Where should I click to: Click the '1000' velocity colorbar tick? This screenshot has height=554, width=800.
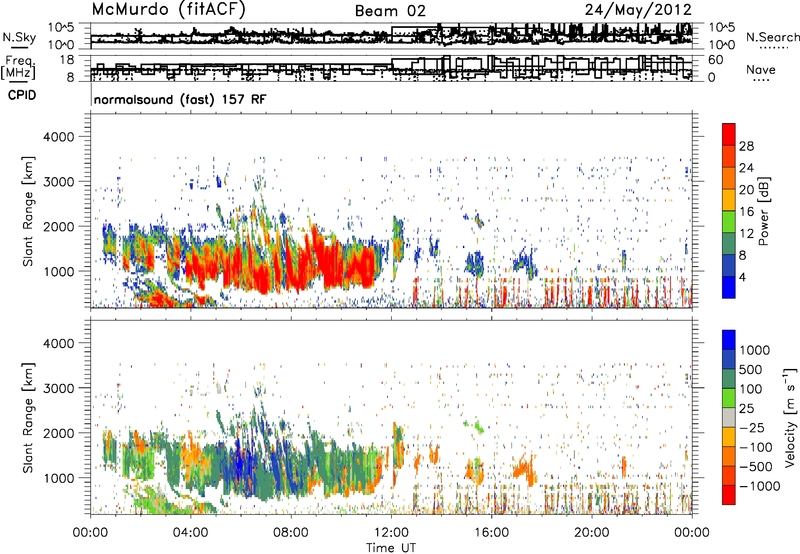pos(755,350)
